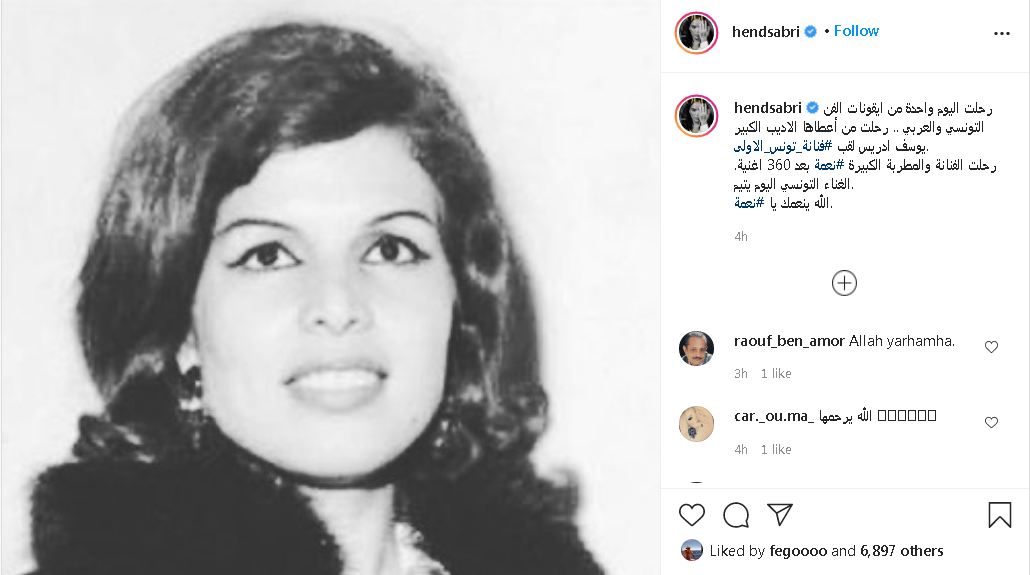Save post with bookmark icon
The image size is (1030, 575).
pyautogui.click(x=1000, y=515)
